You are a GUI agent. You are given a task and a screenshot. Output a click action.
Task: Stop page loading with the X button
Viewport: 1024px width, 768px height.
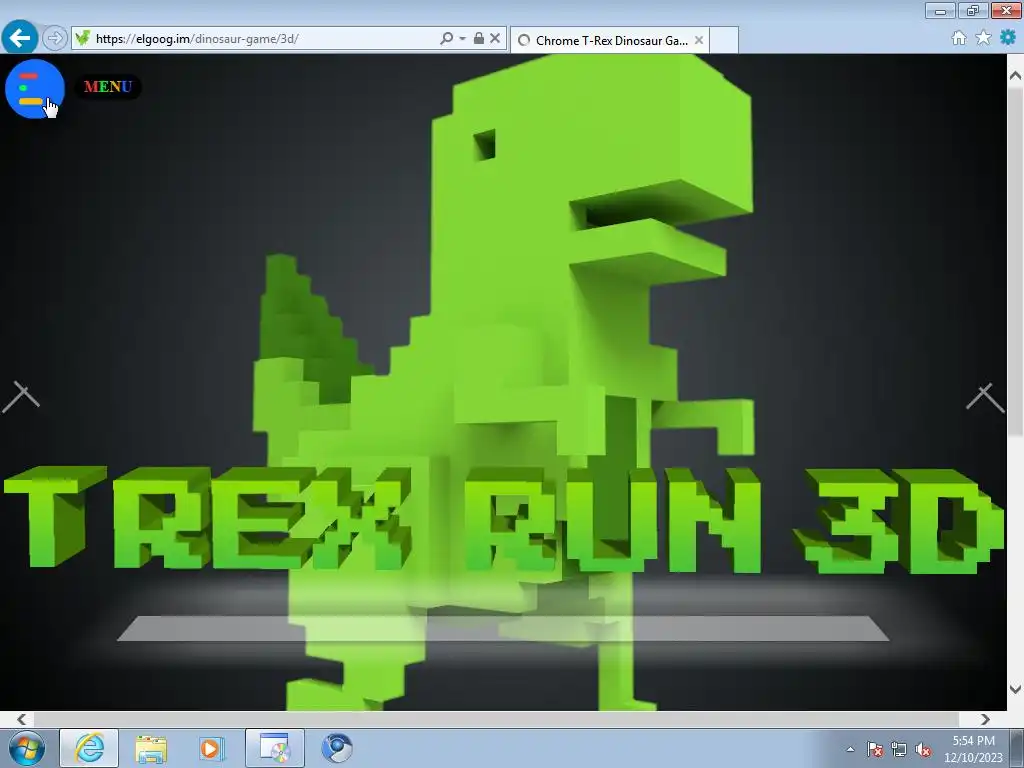[x=495, y=38]
